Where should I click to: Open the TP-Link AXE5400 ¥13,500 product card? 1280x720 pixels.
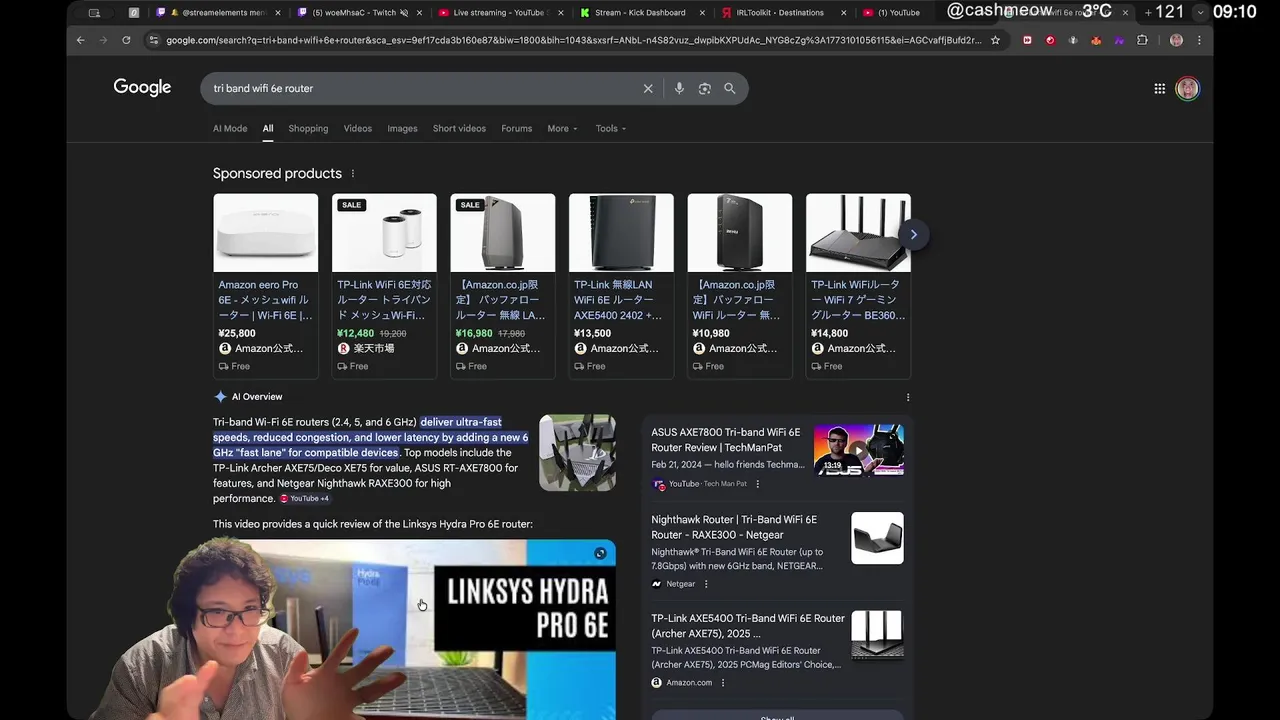[x=621, y=286]
